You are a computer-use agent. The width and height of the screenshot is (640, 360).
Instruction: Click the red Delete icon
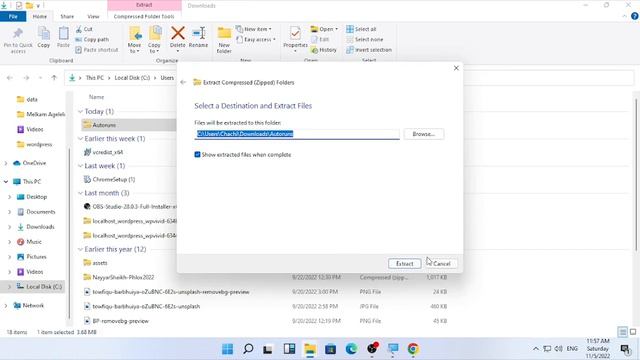178,33
